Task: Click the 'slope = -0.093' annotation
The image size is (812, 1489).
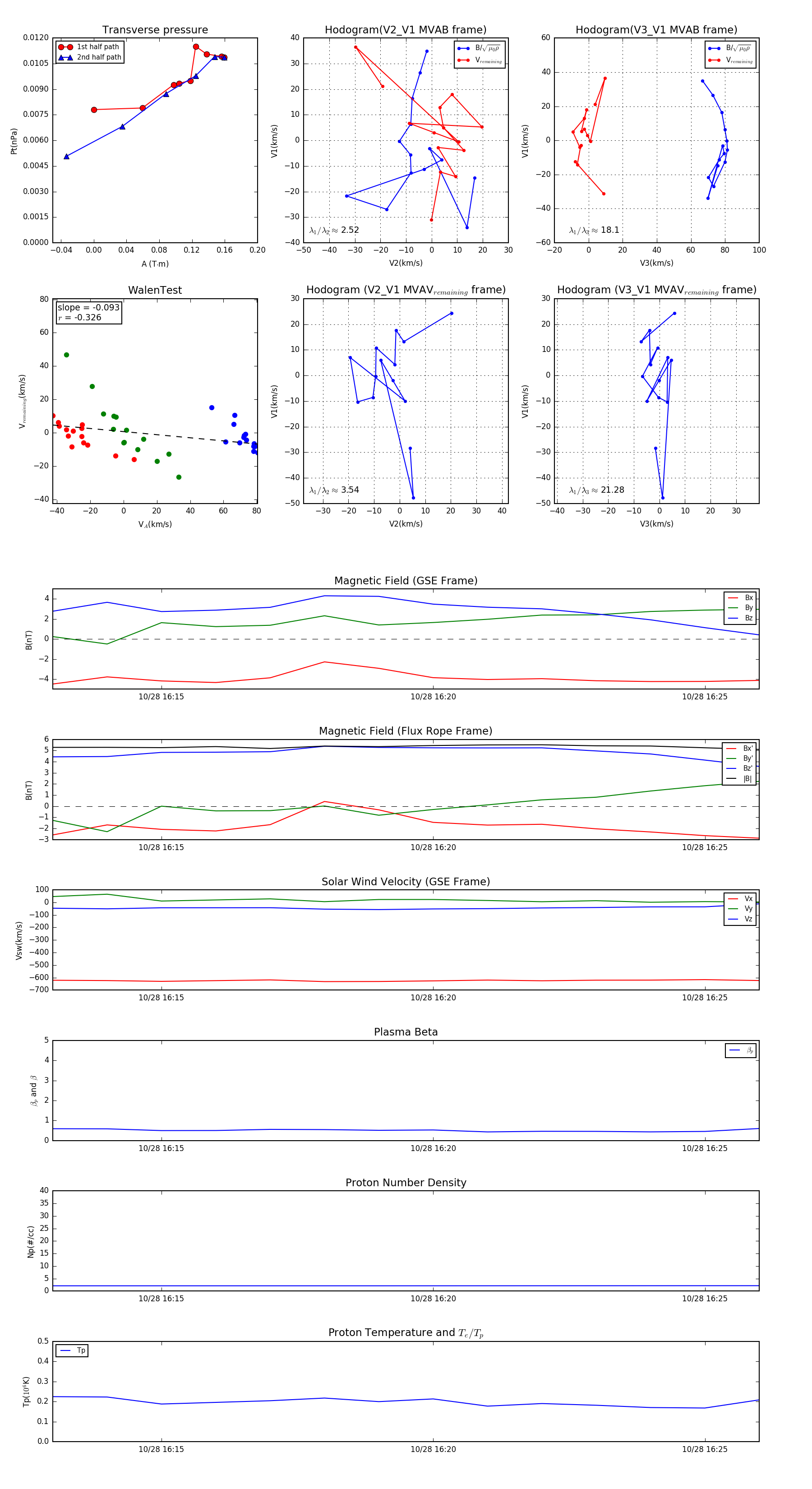Action: (x=88, y=308)
